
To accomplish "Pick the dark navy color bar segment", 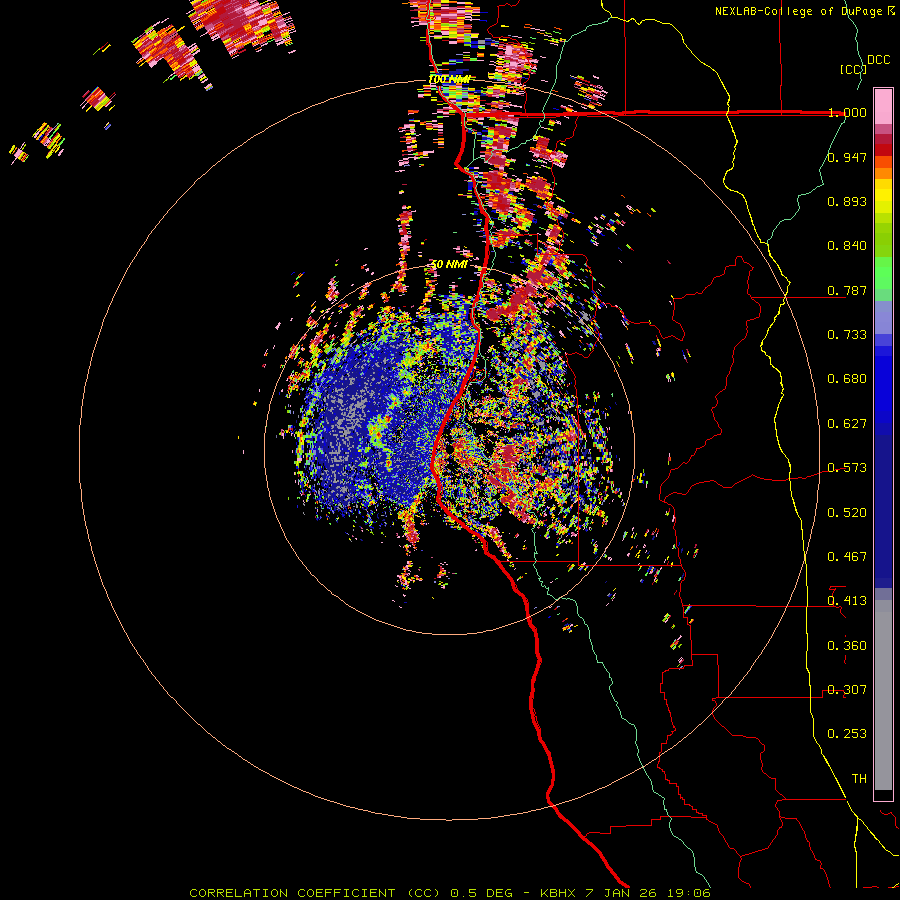I will tap(883, 505).
